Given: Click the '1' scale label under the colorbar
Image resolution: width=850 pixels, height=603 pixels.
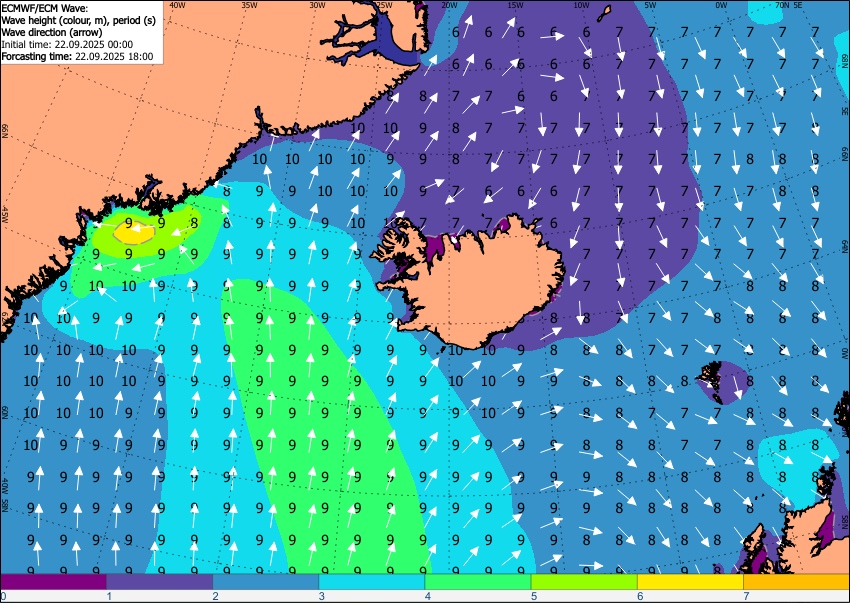Looking at the screenshot, I should tap(109, 596).
